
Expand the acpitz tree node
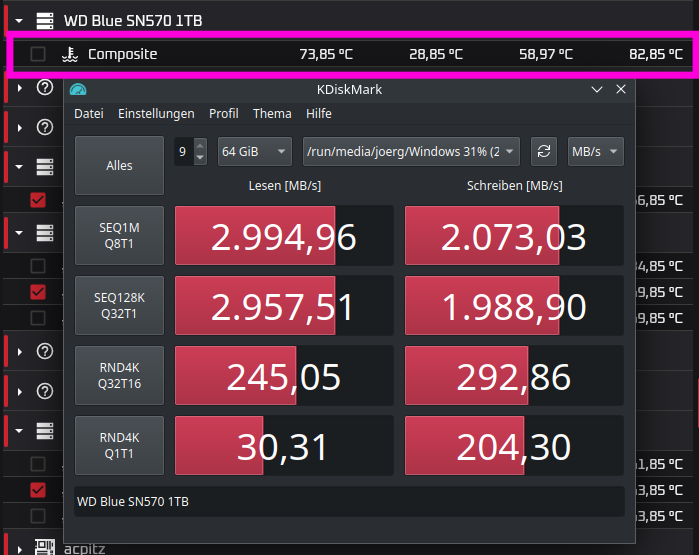(20, 549)
